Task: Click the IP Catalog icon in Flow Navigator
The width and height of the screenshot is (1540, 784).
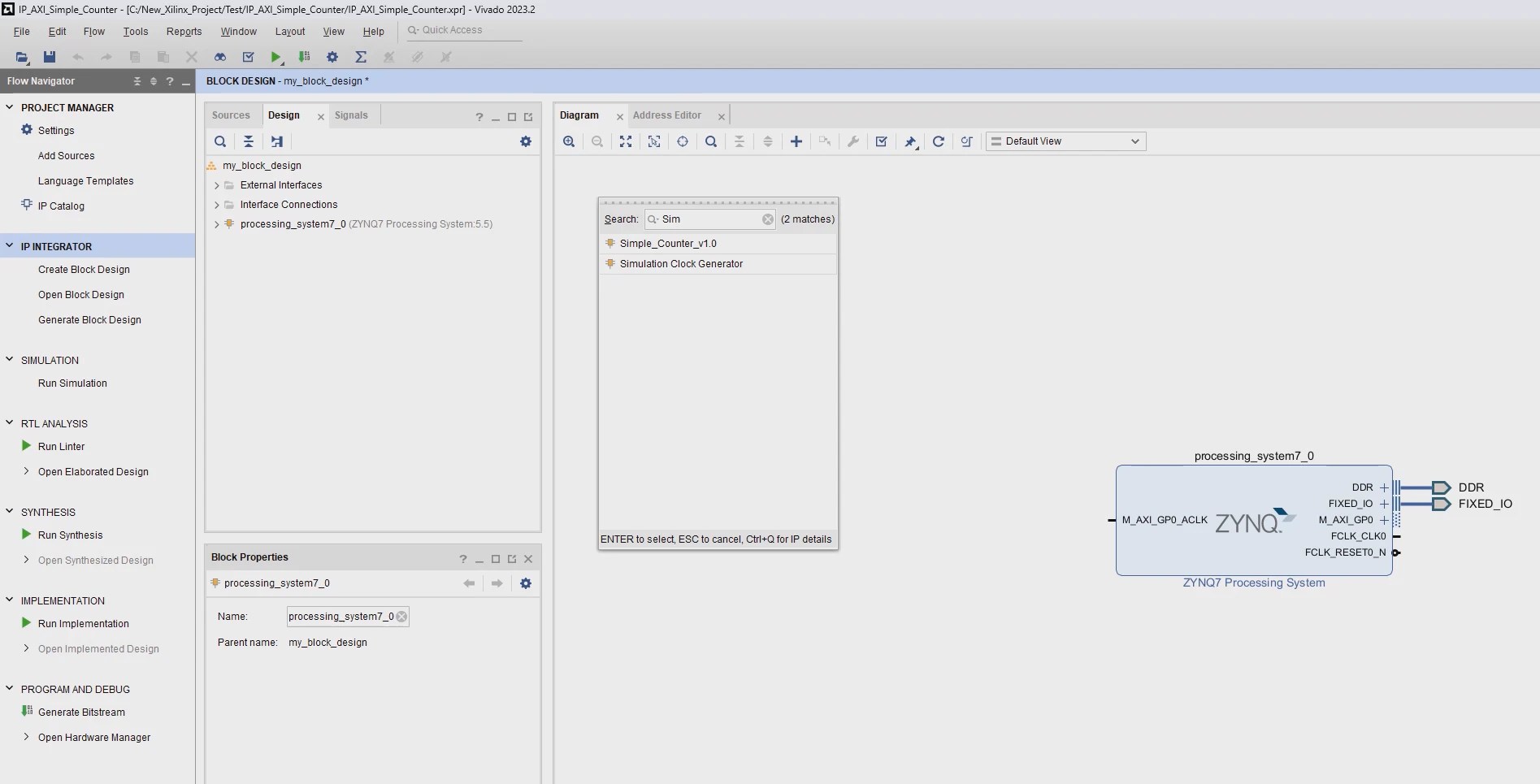Action: (x=27, y=205)
